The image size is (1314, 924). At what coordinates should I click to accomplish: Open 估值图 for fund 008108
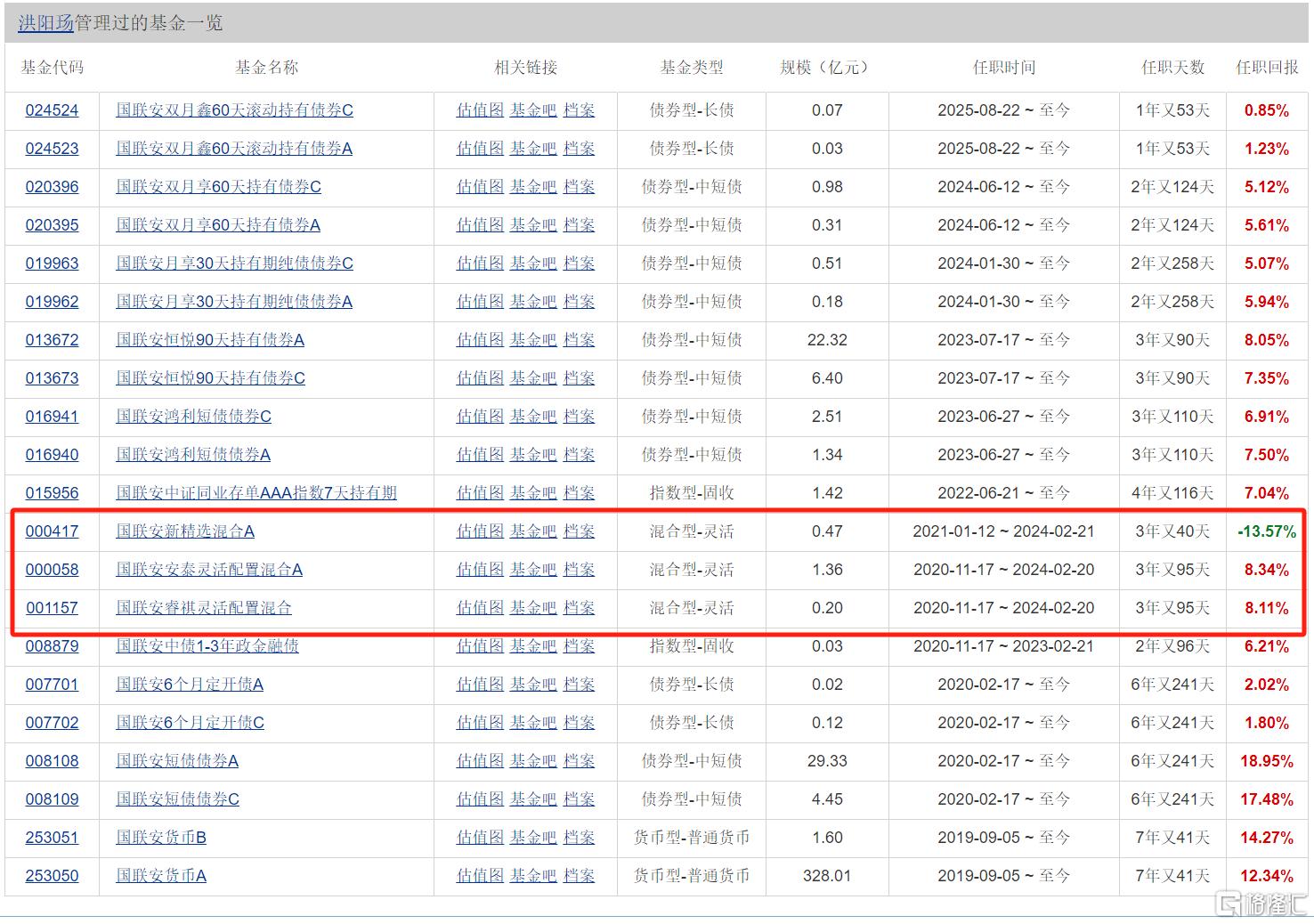[x=480, y=761]
